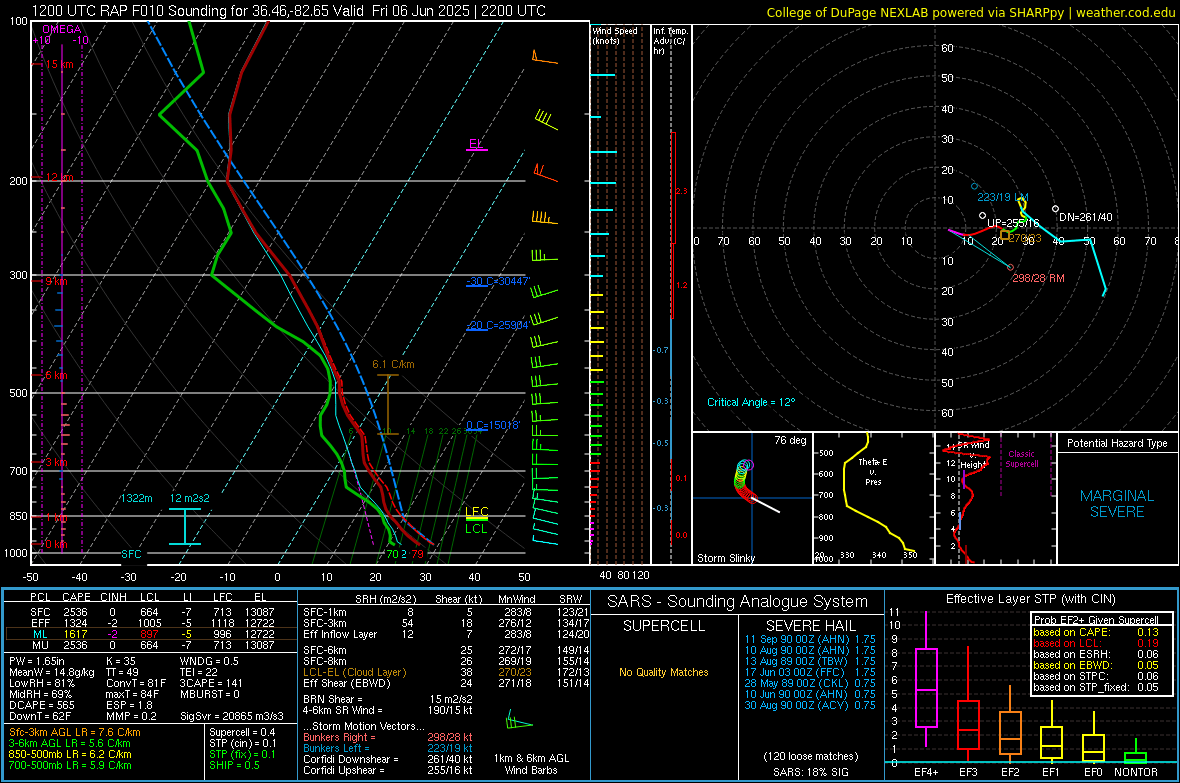Click the Eff Shear (EBWD) row label

click(347, 683)
